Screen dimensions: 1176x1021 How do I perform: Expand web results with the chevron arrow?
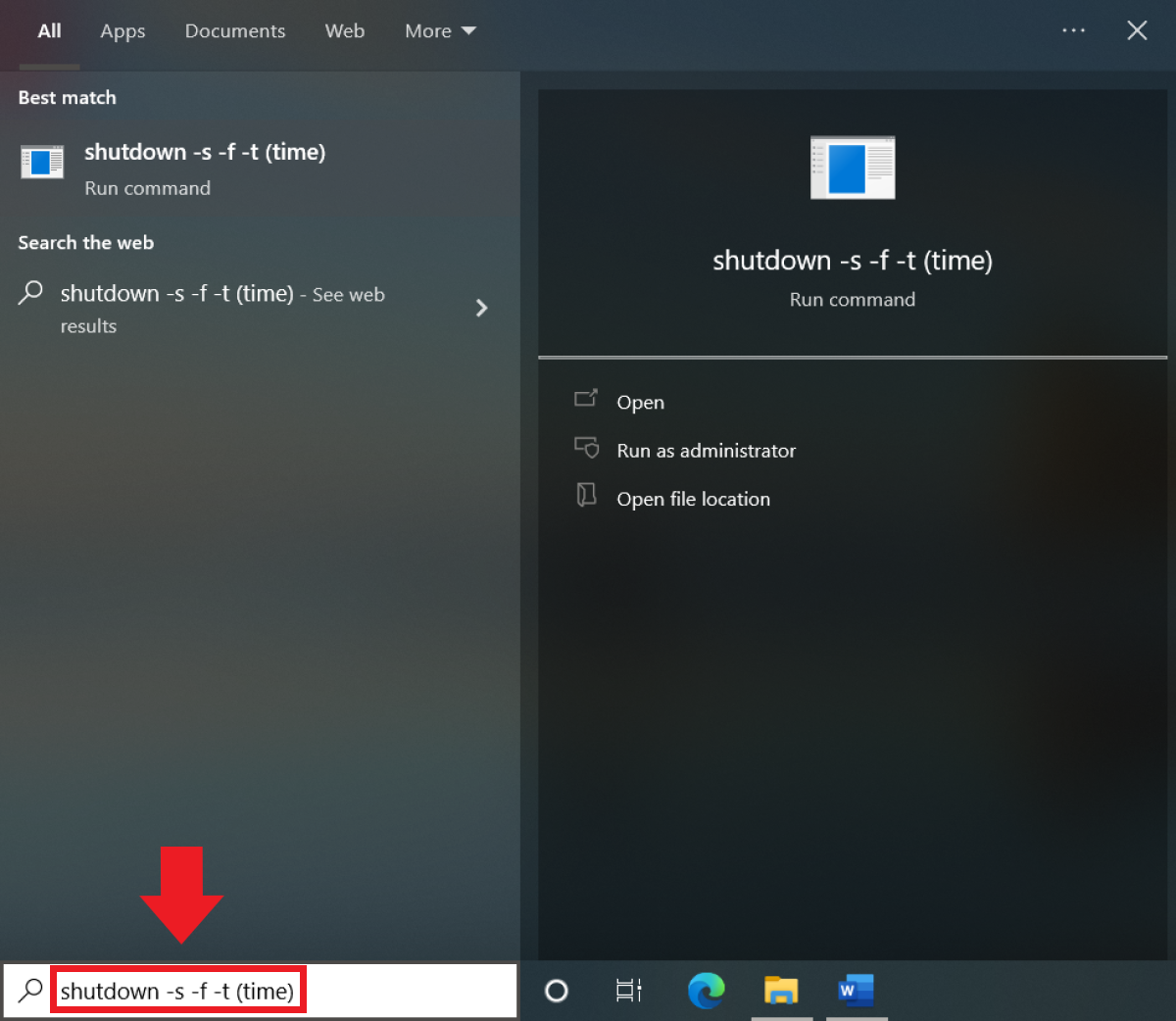tap(481, 308)
